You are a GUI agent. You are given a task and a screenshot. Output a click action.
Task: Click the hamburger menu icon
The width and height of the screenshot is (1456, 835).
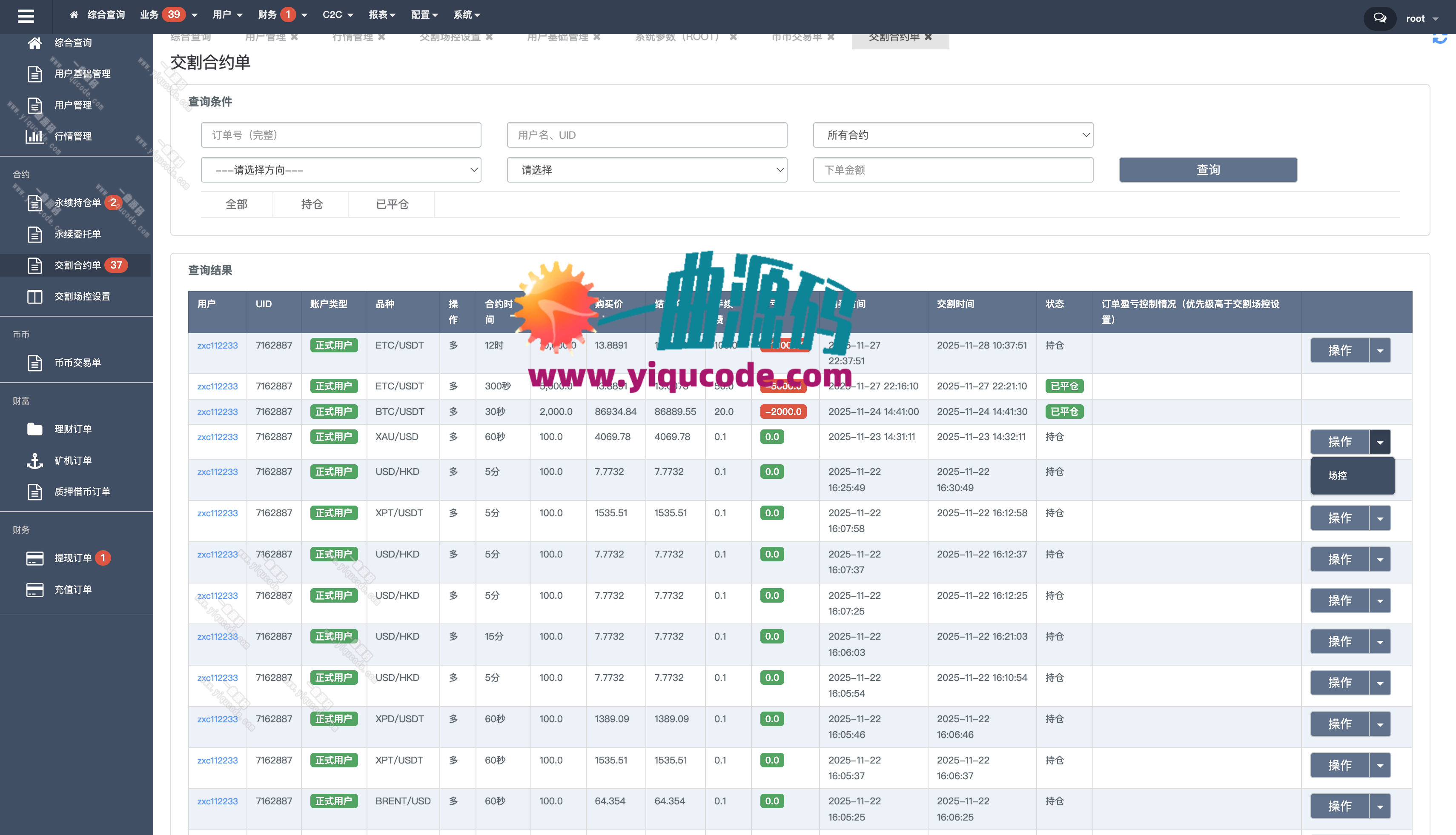pyautogui.click(x=26, y=16)
